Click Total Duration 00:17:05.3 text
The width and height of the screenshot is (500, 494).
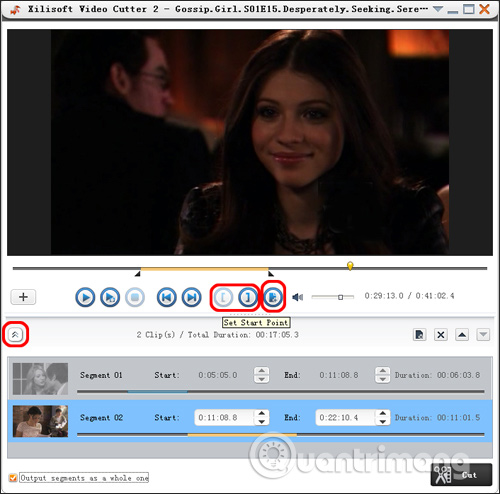coord(243,335)
